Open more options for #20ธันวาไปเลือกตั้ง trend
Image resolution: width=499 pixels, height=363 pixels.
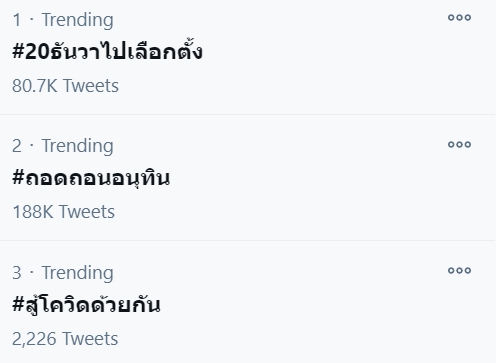pos(459,17)
